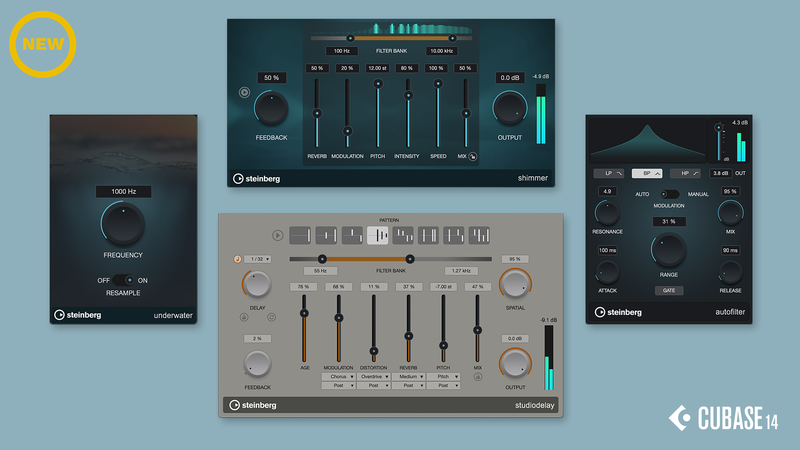
Task: Click the 1000 Hz frequency value field
Action: tap(123, 191)
